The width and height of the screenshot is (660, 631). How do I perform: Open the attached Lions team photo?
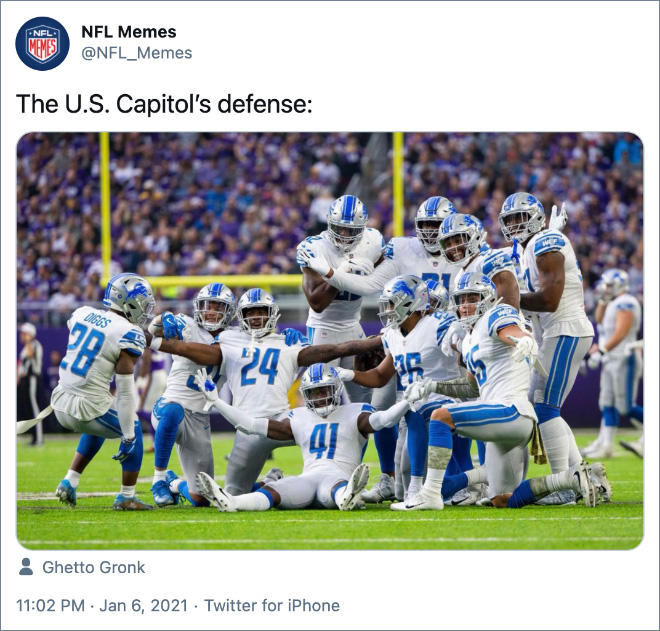pos(330,341)
